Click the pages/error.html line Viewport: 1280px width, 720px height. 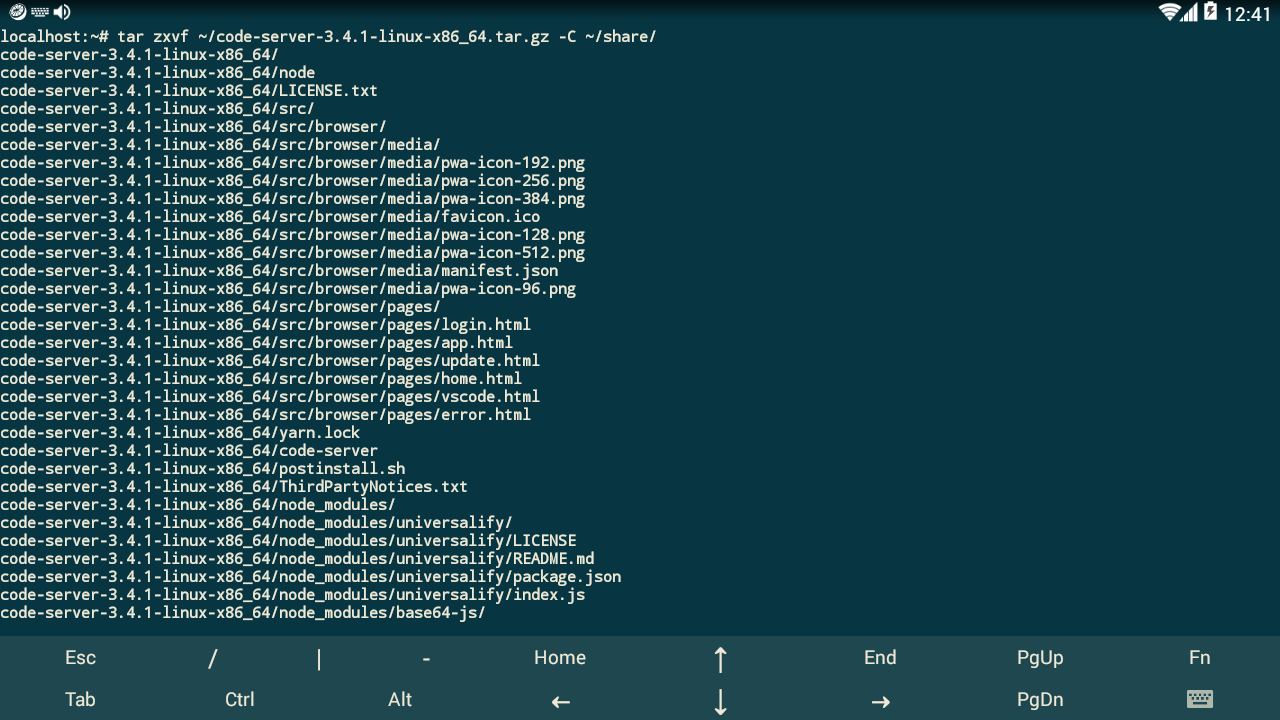(265, 414)
